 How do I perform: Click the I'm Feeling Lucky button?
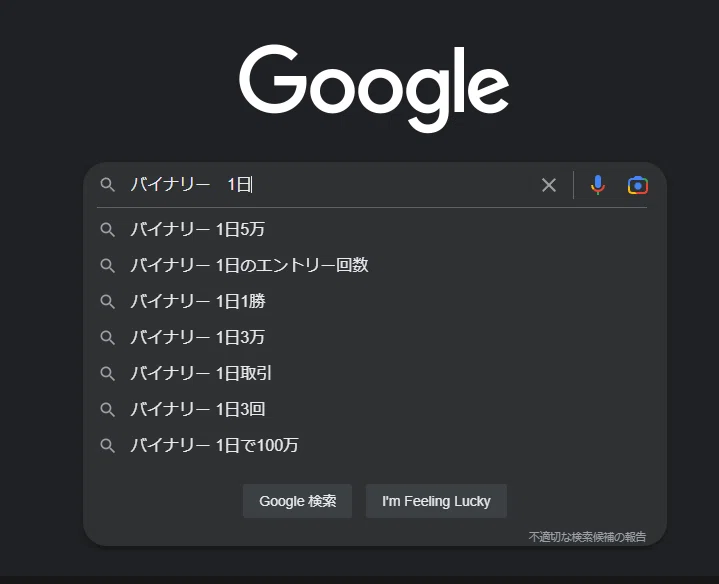click(x=436, y=501)
